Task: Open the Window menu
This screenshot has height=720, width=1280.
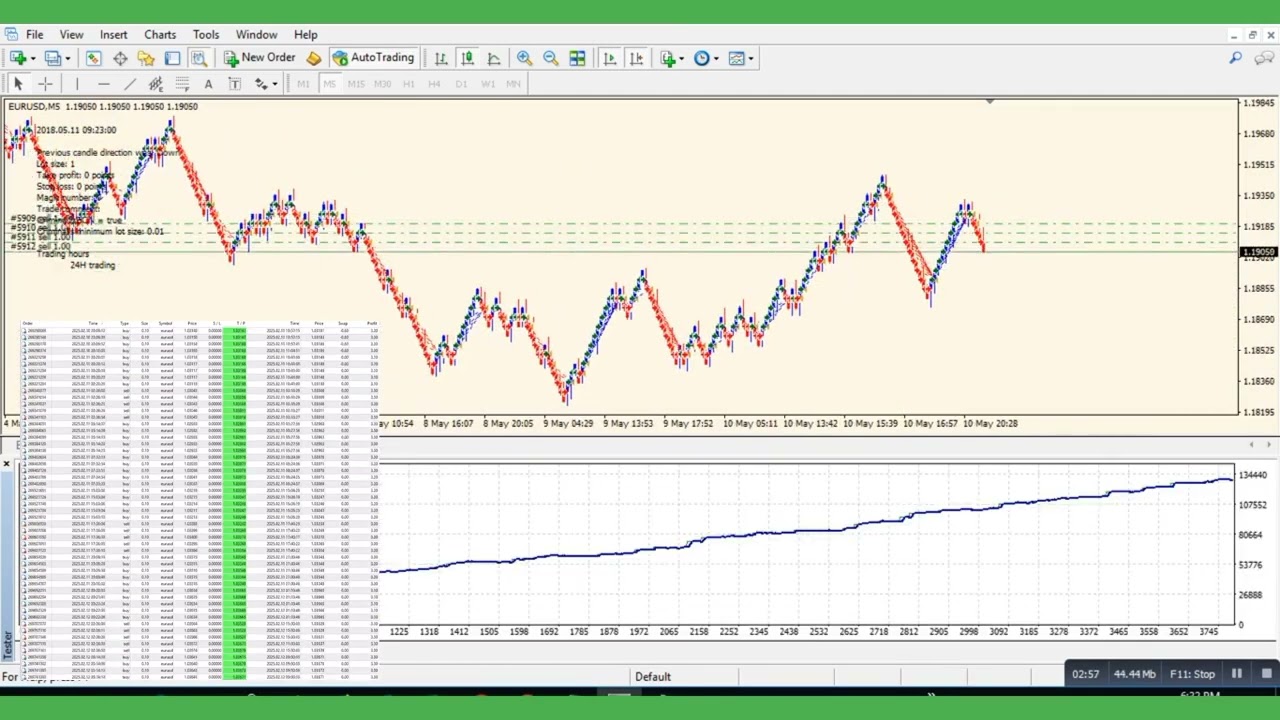Action: click(257, 34)
